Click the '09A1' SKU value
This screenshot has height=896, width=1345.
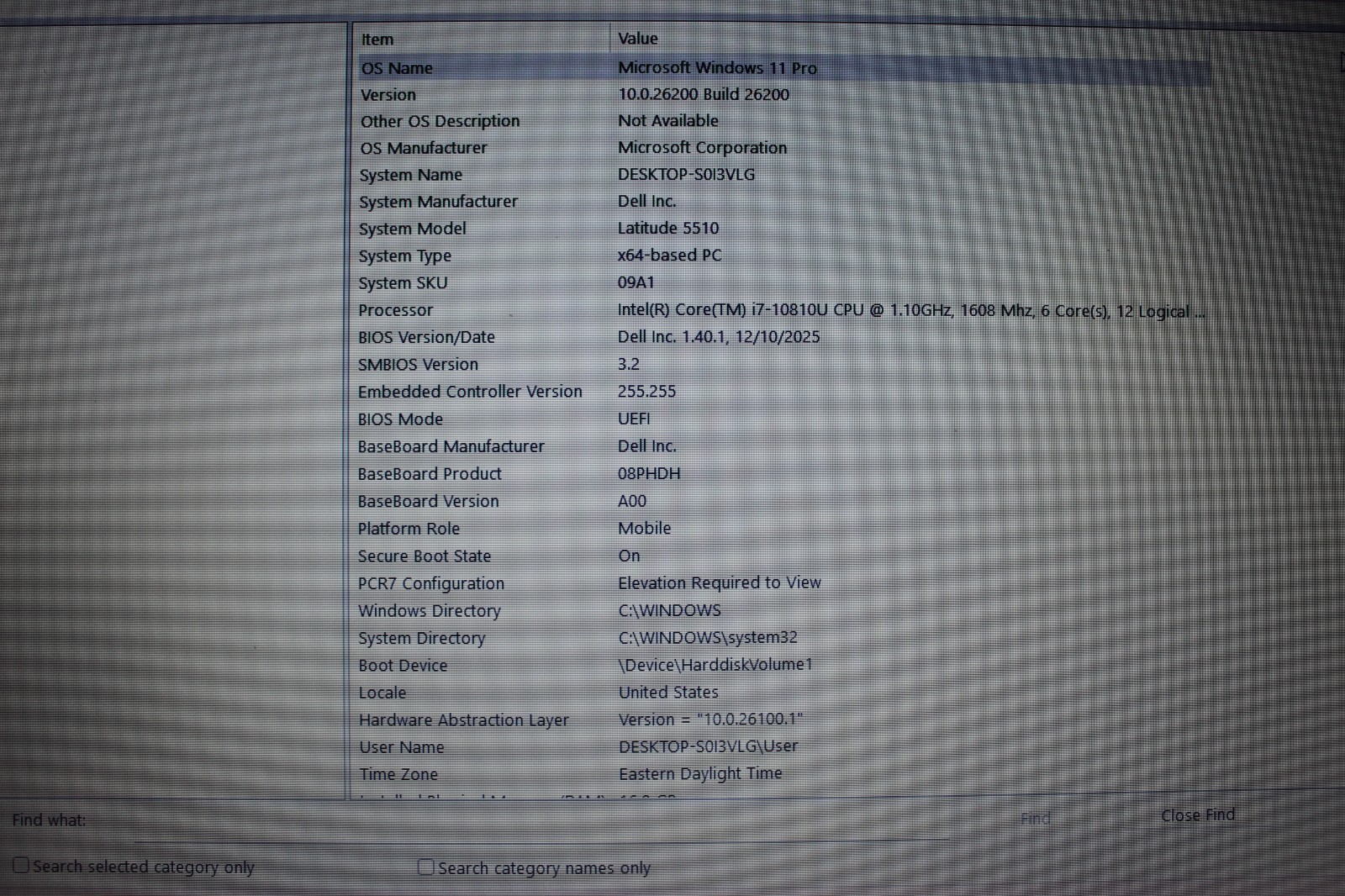click(x=636, y=282)
